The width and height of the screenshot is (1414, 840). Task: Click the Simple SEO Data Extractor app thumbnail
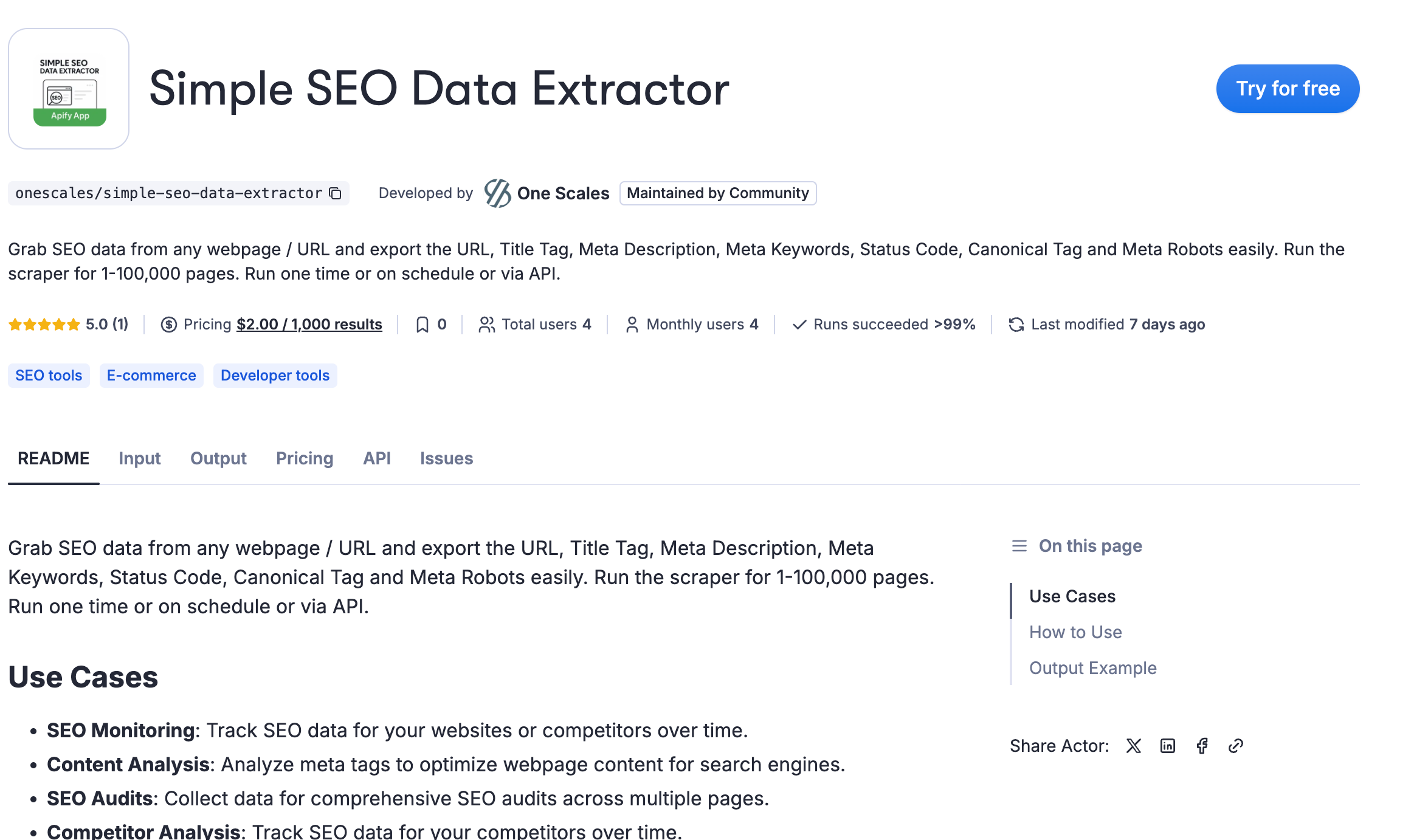[x=69, y=89]
